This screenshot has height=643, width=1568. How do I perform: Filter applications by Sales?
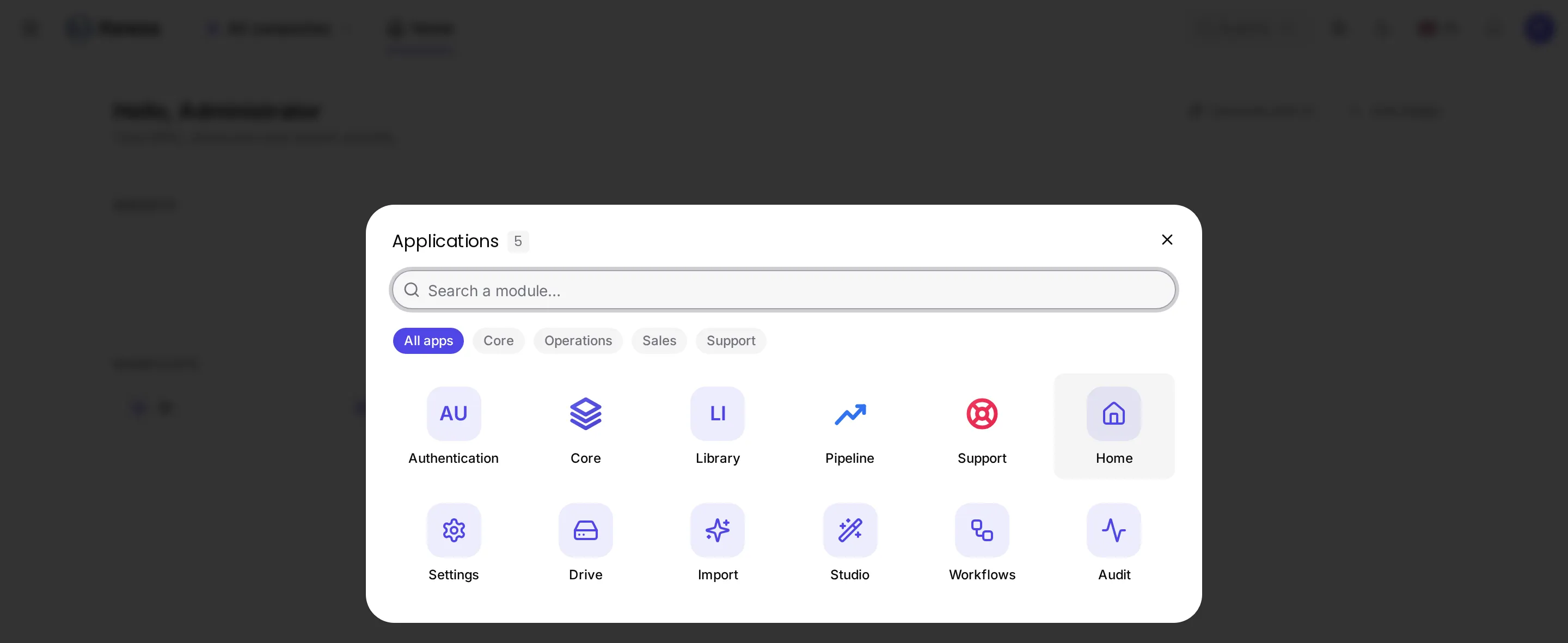pos(659,340)
